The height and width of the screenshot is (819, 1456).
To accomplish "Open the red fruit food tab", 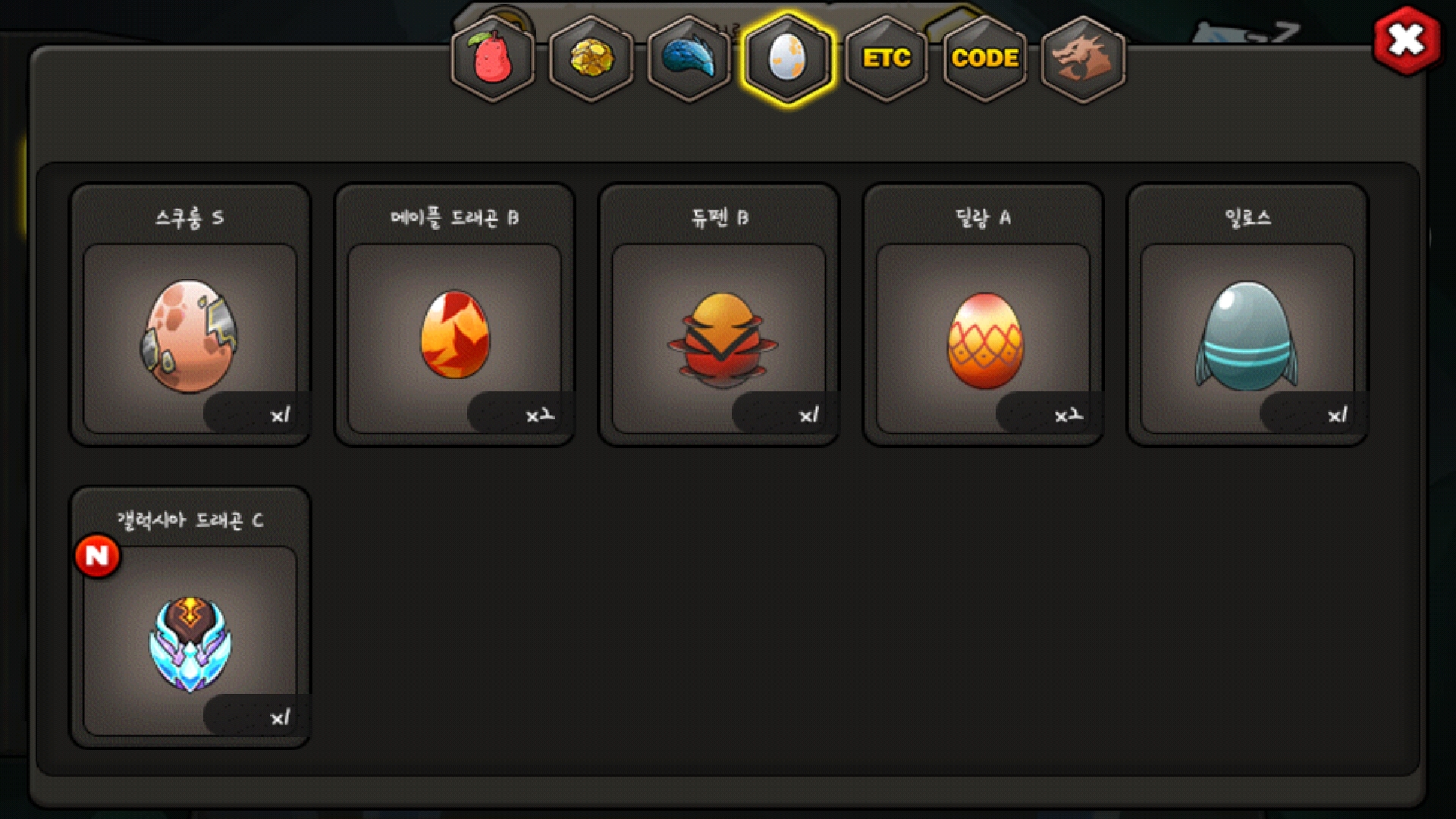I will (493, 58).
